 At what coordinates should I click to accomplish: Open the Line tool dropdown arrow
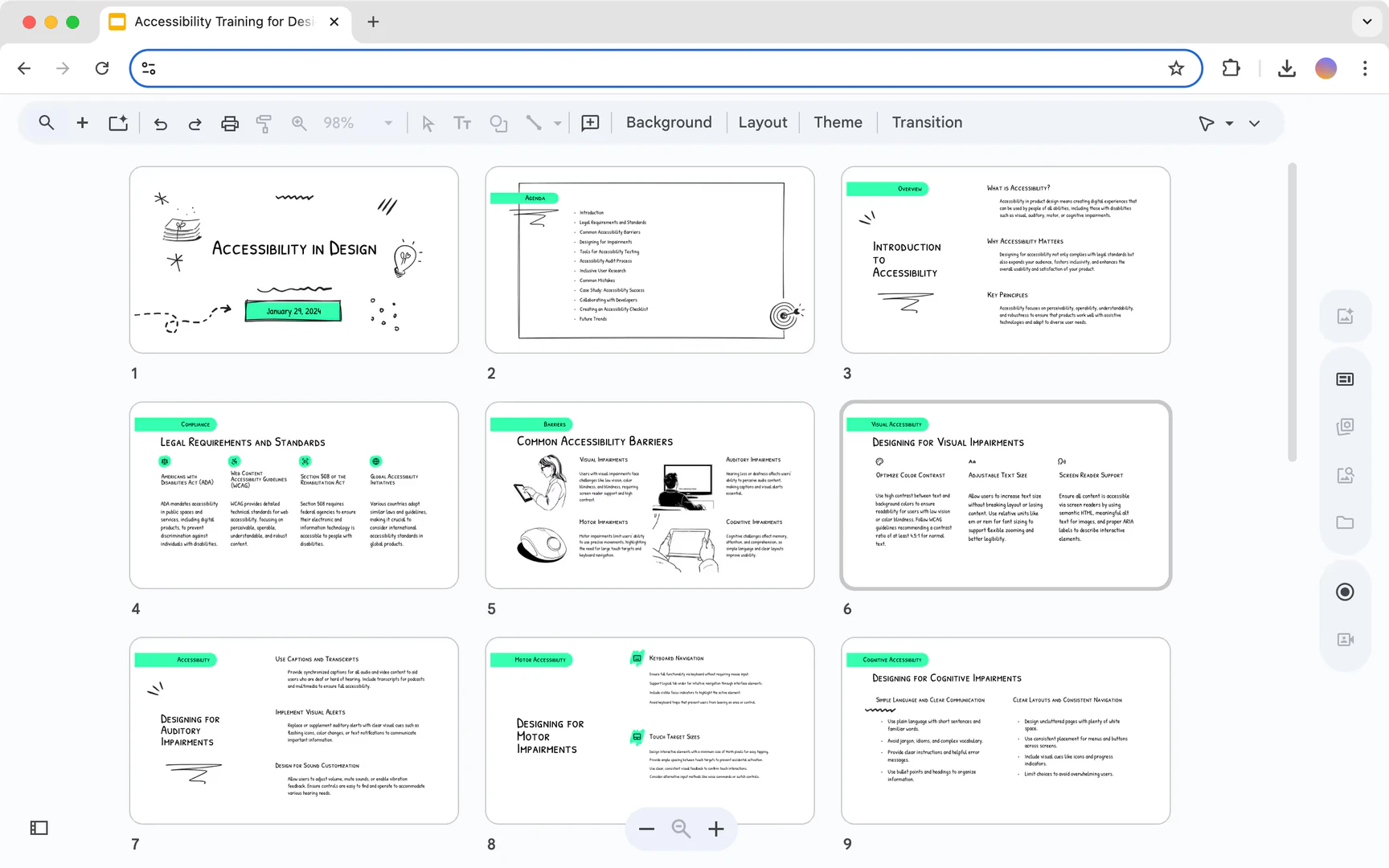(x=558, y=123)
